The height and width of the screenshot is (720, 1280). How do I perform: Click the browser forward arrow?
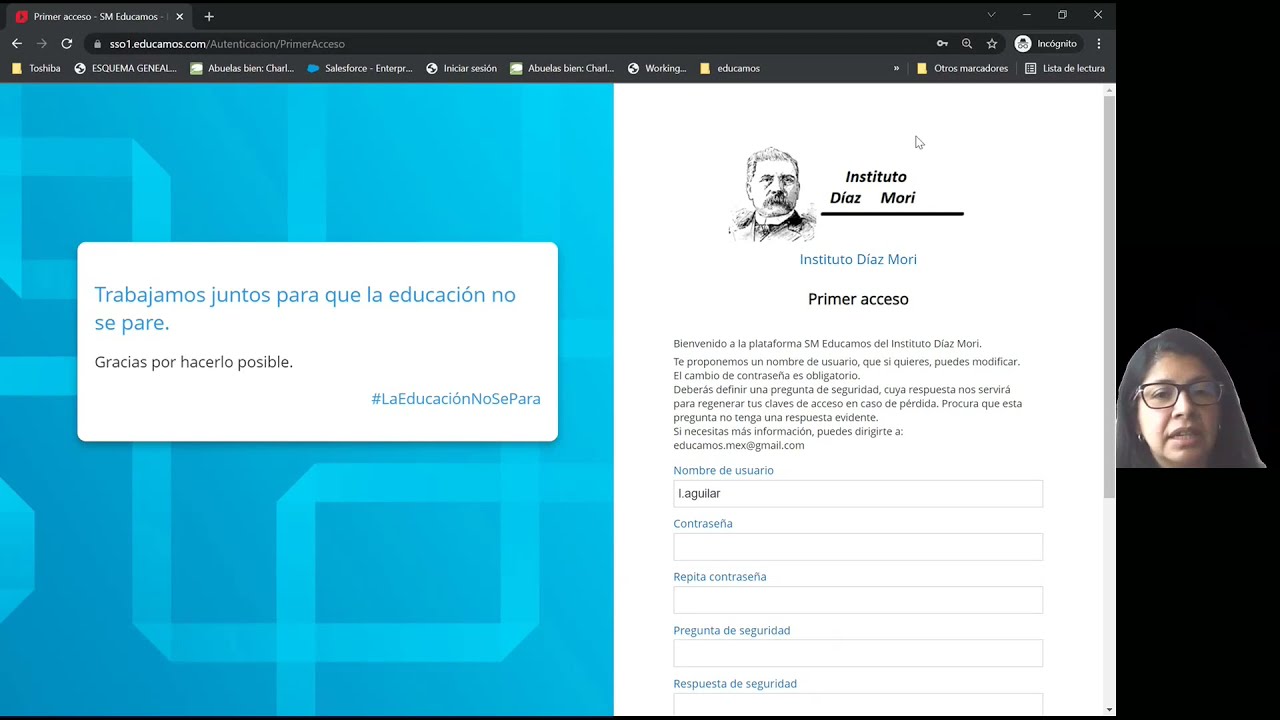[42, 44]
